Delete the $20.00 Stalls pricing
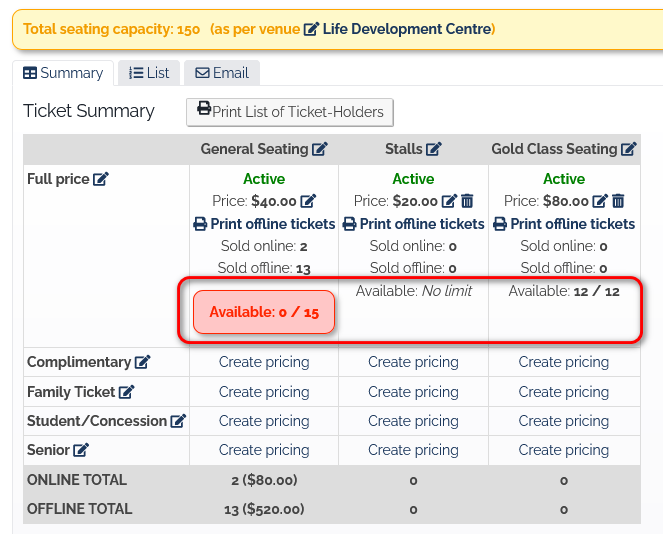The image size is (663, 534). coord(468,201)
